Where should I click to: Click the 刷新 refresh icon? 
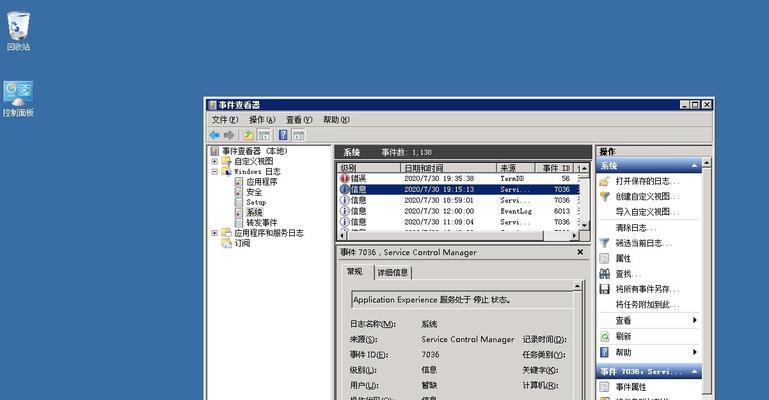605,336
